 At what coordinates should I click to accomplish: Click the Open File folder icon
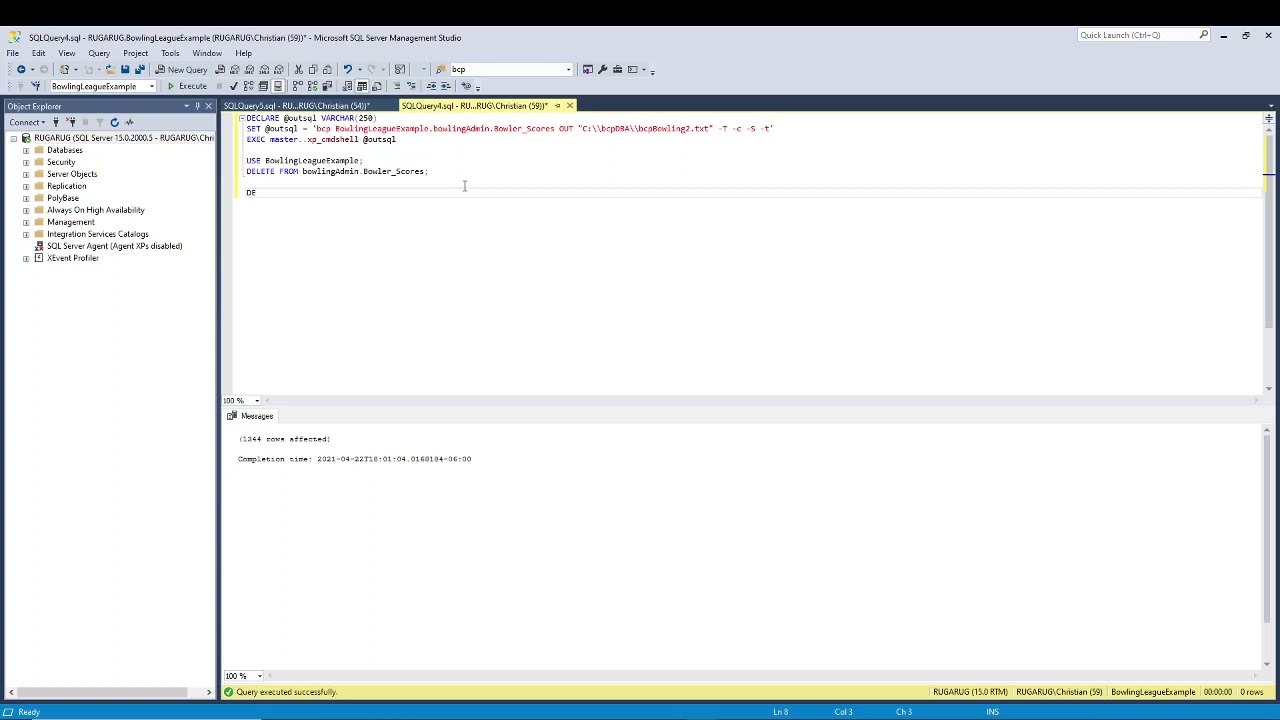pyautogui.click(x=110, y=69)
